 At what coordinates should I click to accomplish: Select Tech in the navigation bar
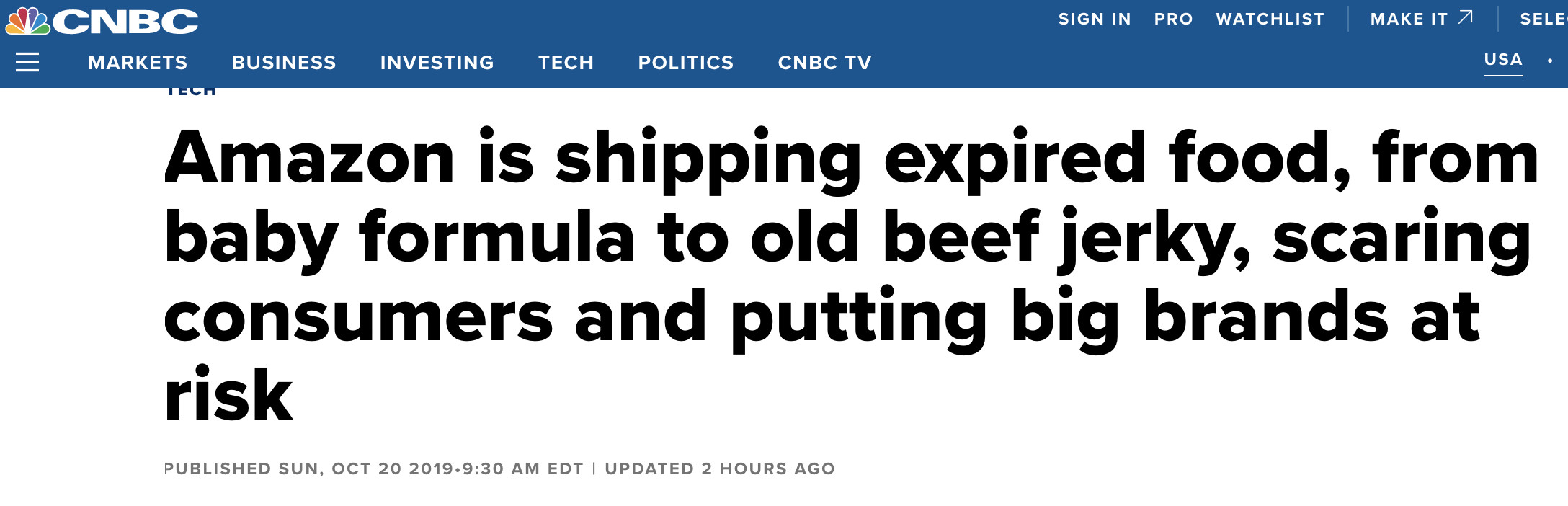(x=566, y=63)
